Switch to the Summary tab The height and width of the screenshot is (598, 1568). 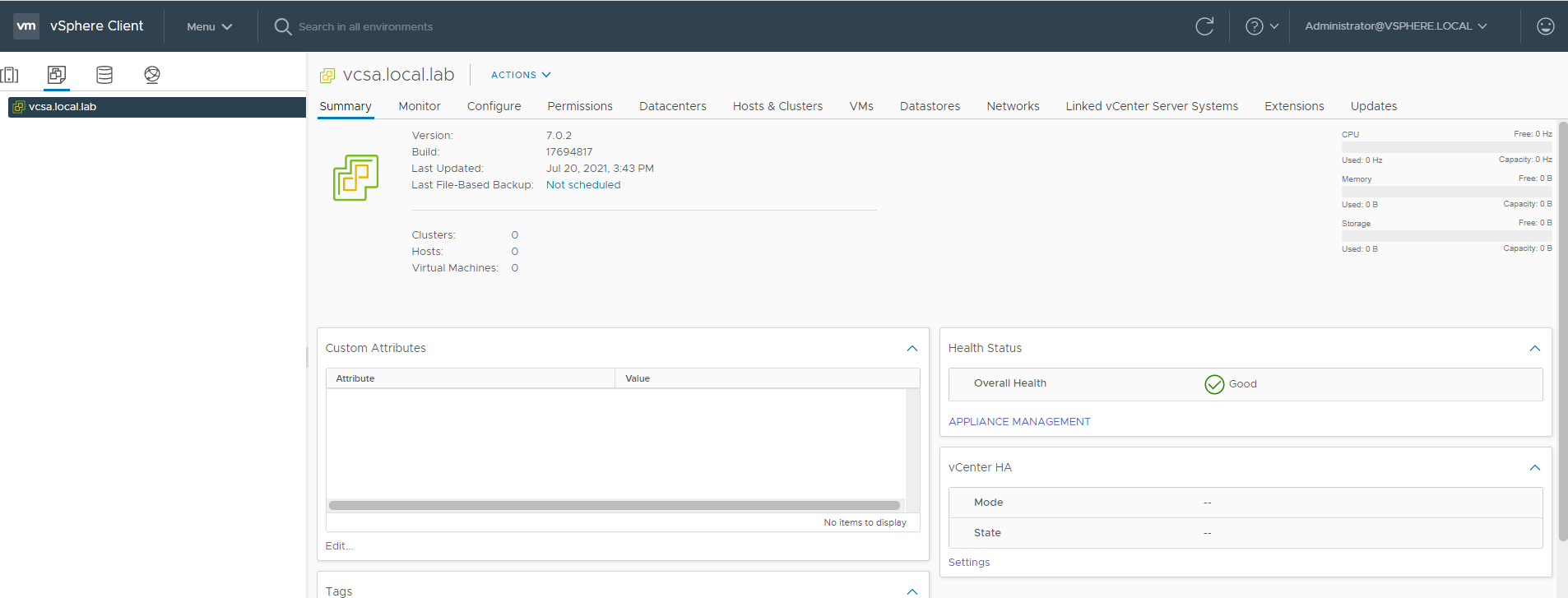(x=346, y=106)
